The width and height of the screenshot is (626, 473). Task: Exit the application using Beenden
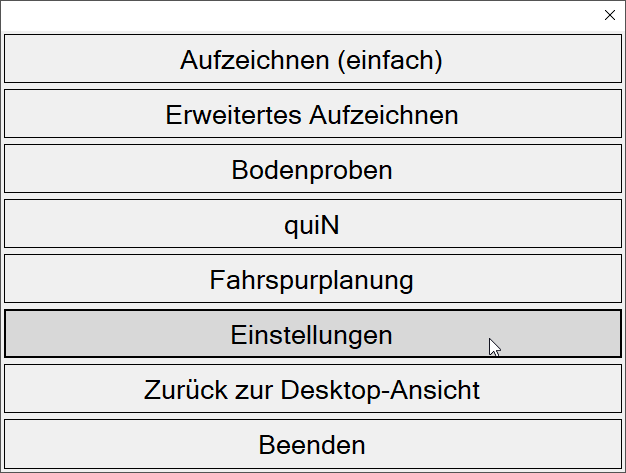coord(312,444)
